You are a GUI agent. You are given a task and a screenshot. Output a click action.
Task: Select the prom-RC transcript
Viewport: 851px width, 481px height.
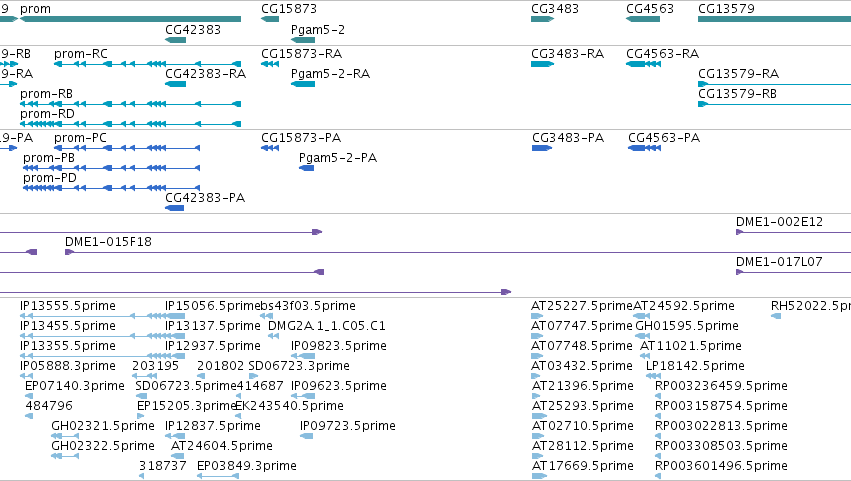pyautogui.click(x=147, y=64)
